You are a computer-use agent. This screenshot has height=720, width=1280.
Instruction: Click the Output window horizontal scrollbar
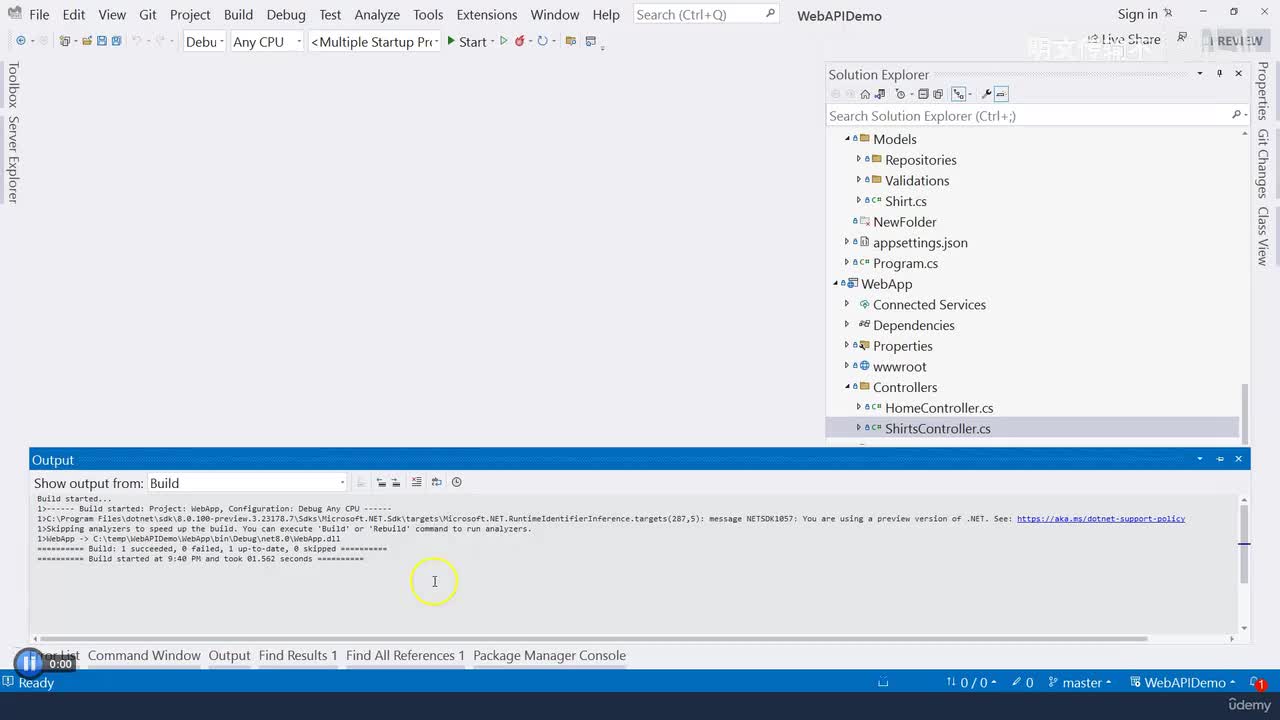point(596,638)
